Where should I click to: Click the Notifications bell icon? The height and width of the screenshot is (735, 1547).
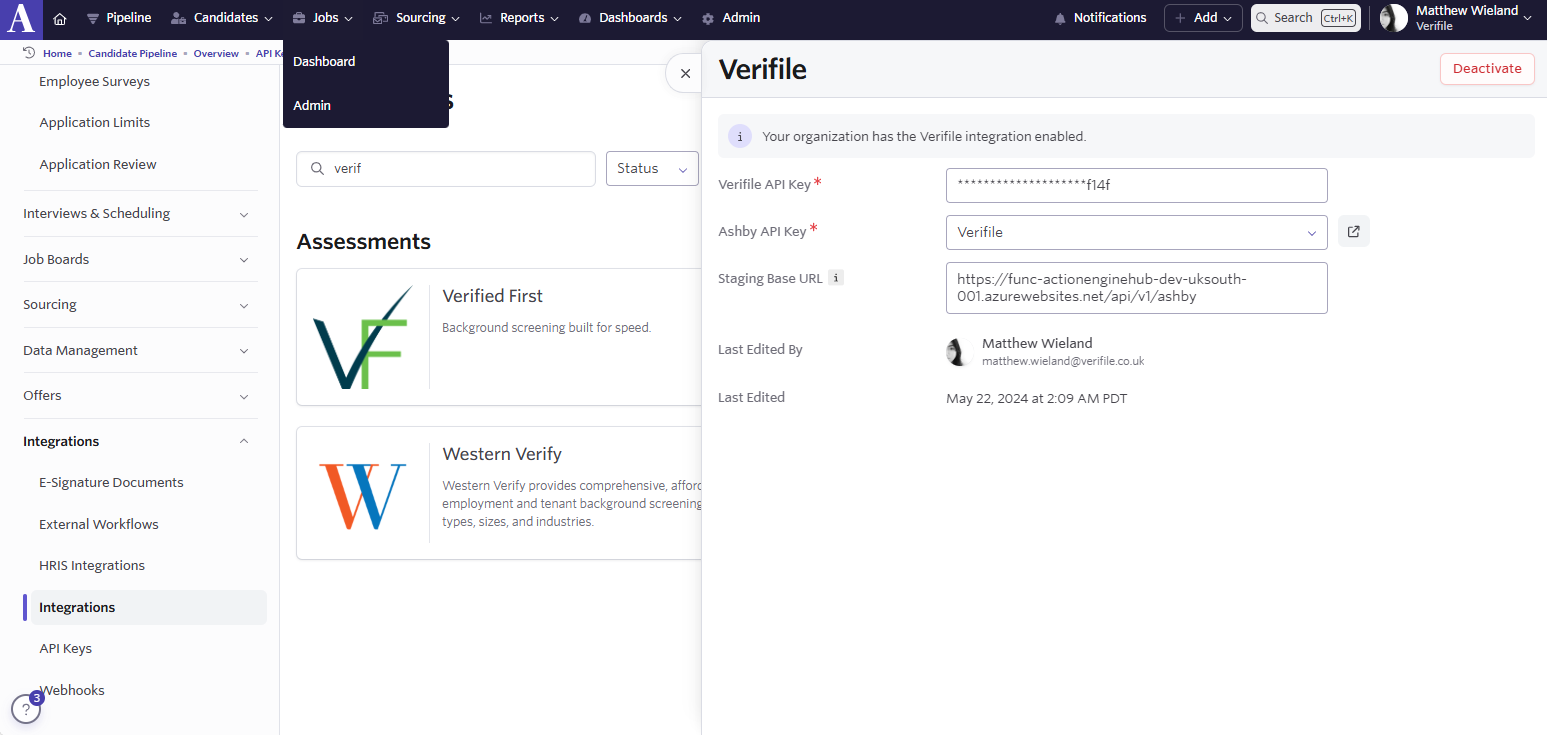[1061, 18]
